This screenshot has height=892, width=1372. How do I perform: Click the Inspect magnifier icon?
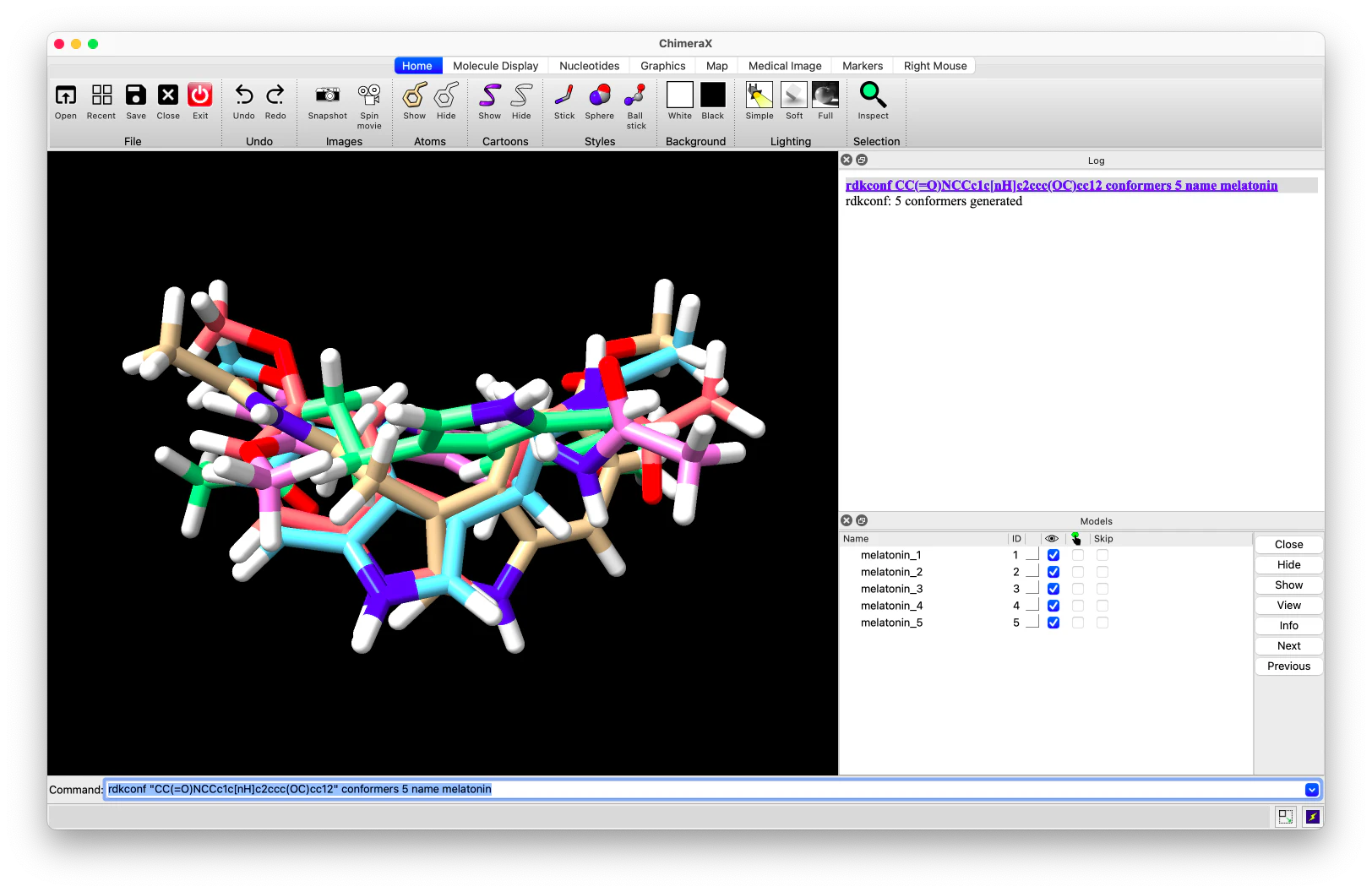(873, 95)
